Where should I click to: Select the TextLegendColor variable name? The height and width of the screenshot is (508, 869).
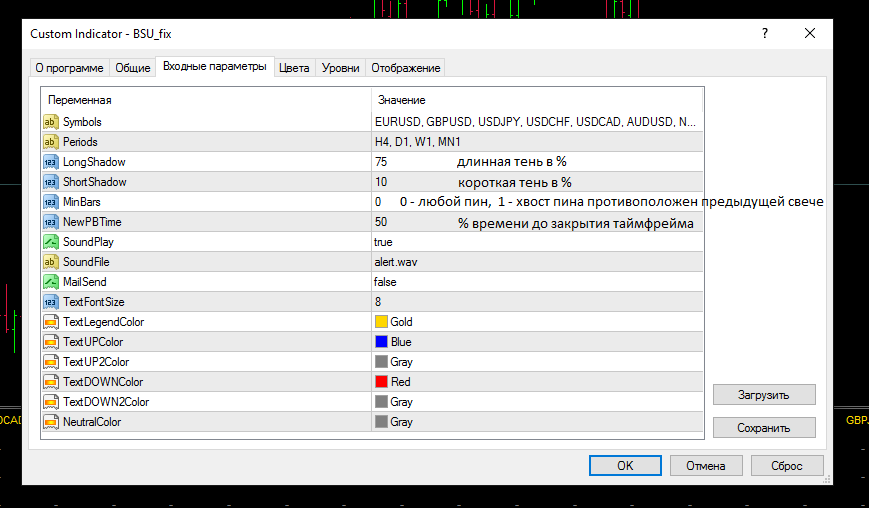point(104,321)
